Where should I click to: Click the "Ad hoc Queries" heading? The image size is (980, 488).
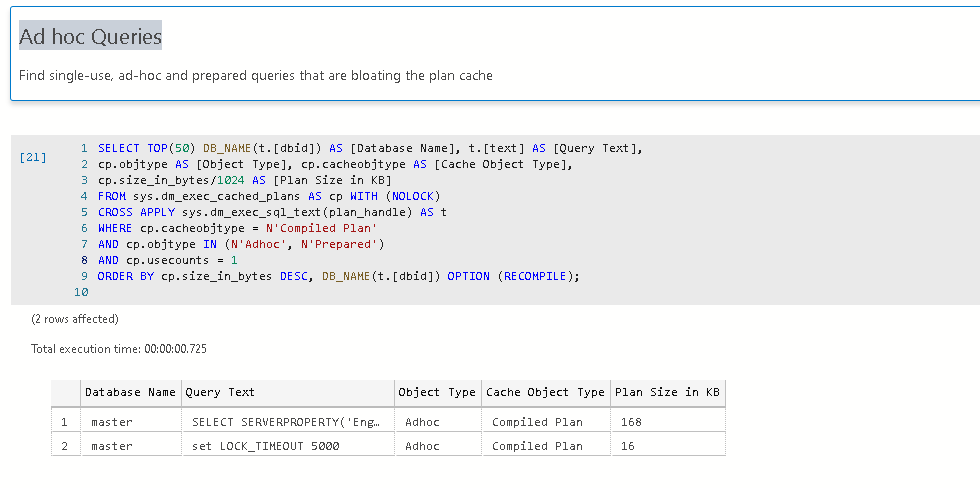90,37
